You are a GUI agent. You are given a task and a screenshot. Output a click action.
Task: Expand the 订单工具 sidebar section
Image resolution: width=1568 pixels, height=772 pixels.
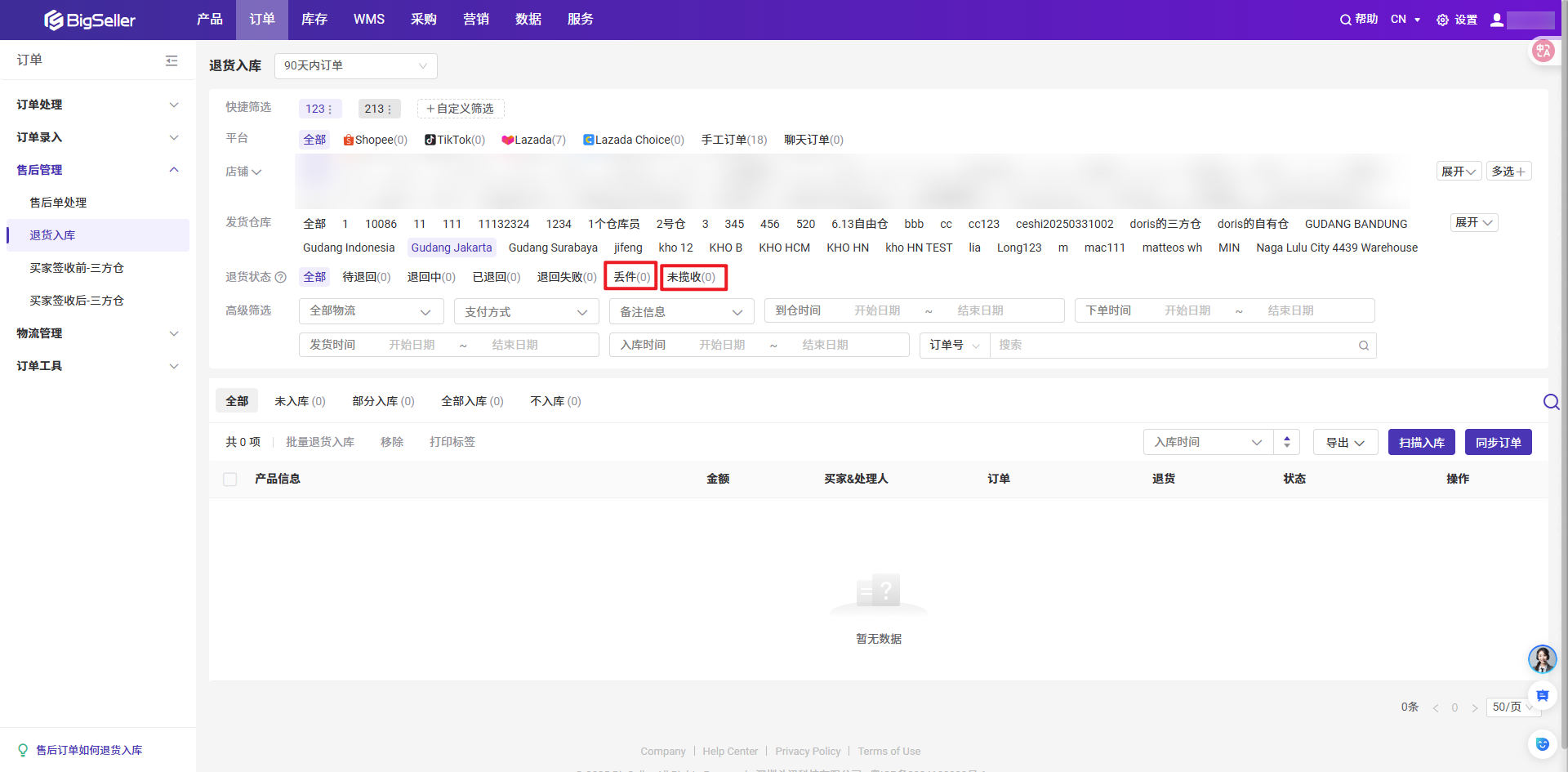98,366
